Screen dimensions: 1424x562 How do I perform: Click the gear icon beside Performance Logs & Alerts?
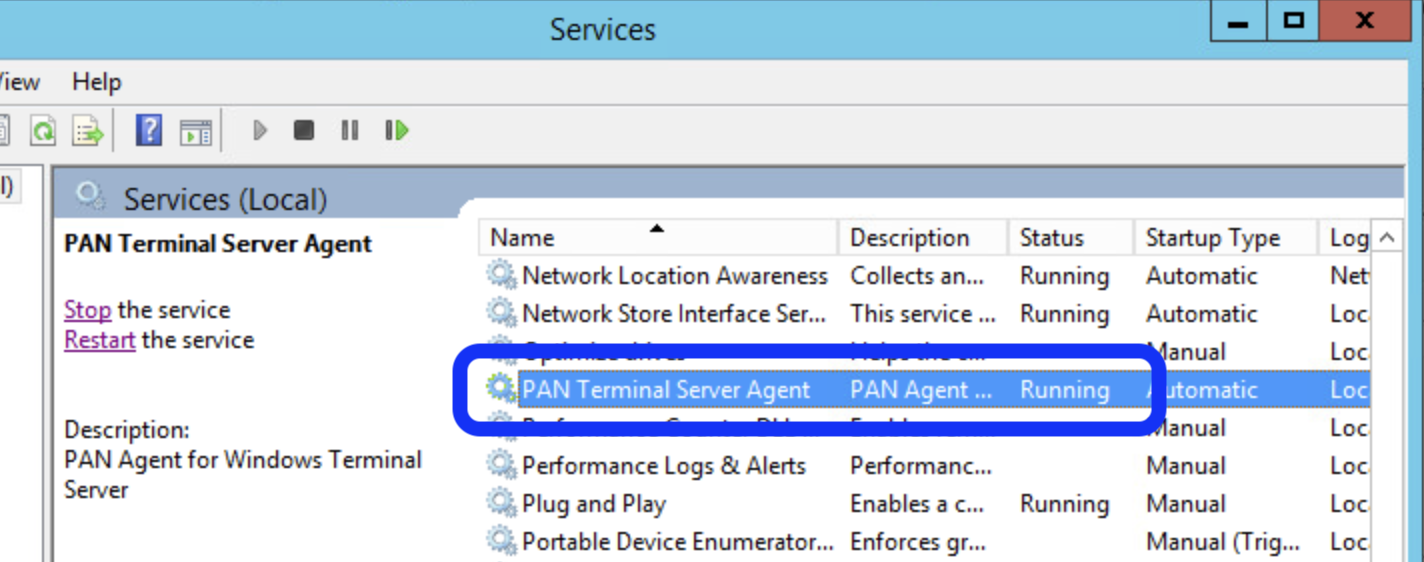[502, 465]
